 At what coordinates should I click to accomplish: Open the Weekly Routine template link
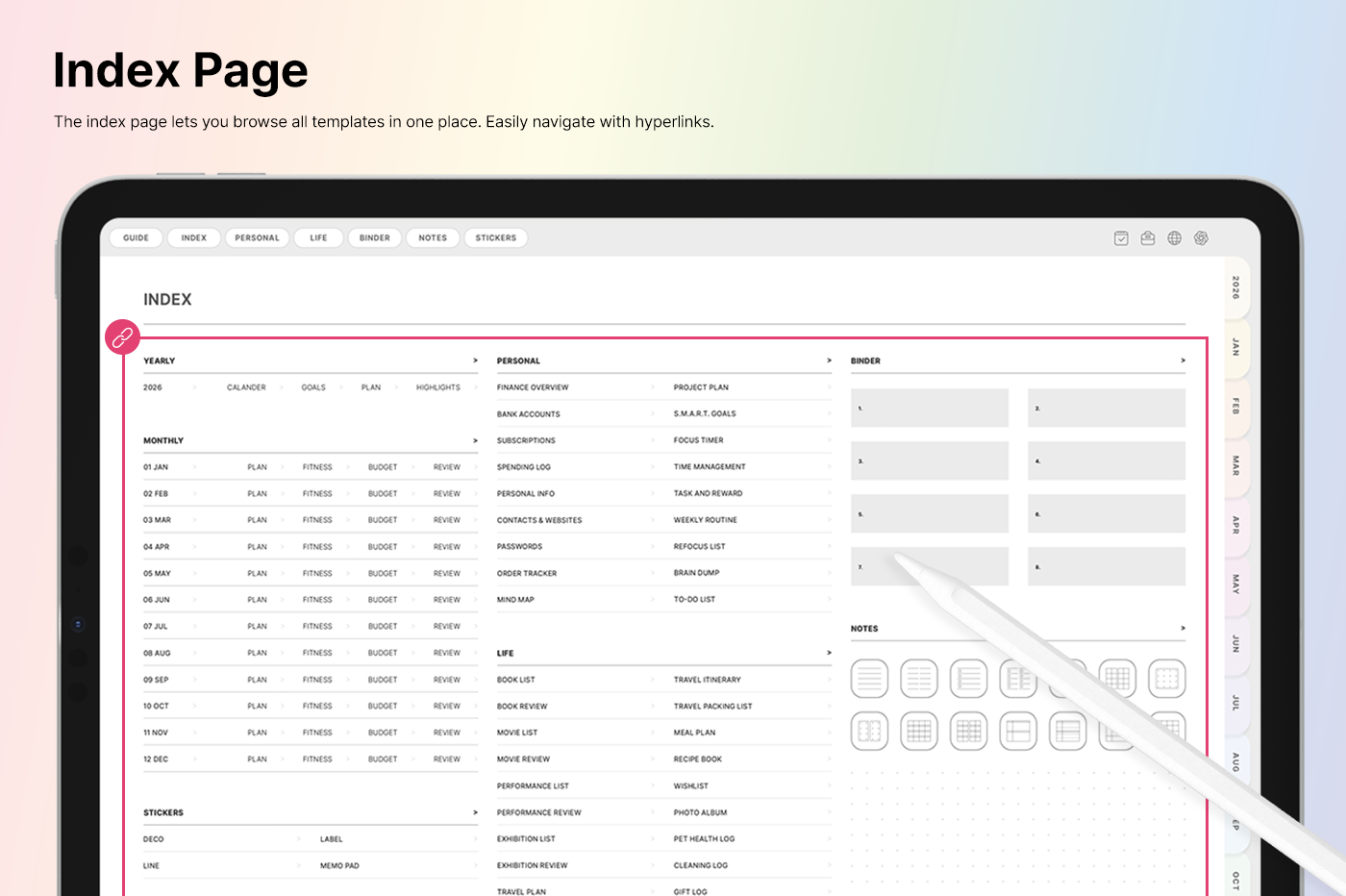coord(705,520)
